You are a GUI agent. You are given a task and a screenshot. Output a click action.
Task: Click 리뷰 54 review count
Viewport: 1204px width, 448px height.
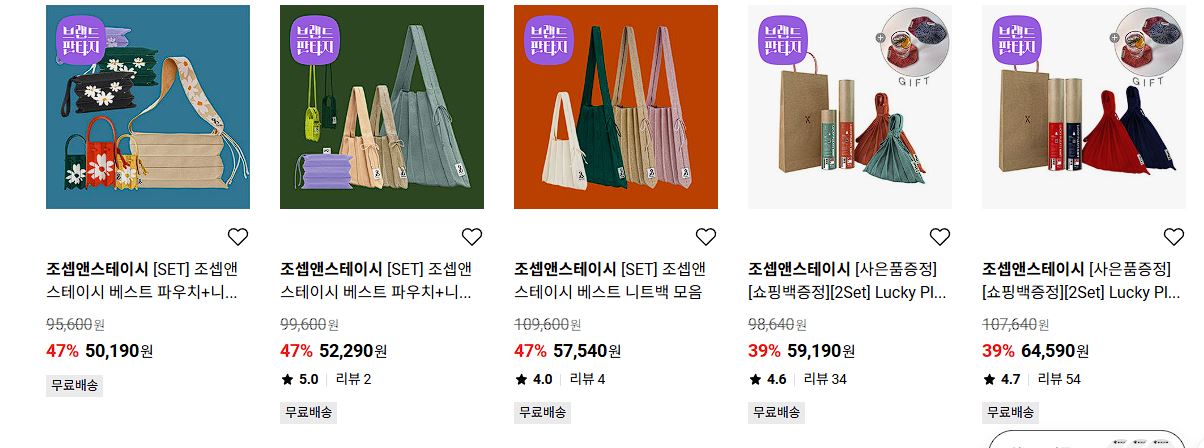pyautogui.click(x=1059, y=379)
